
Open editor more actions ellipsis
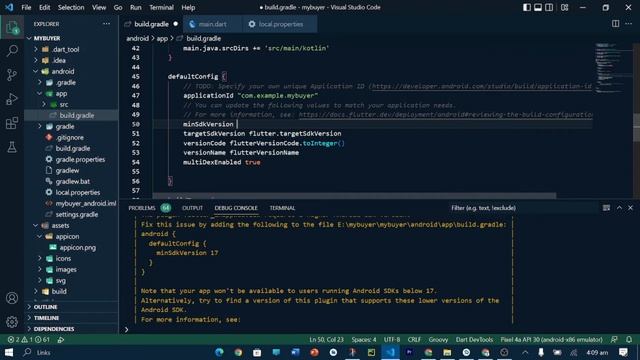629,24
